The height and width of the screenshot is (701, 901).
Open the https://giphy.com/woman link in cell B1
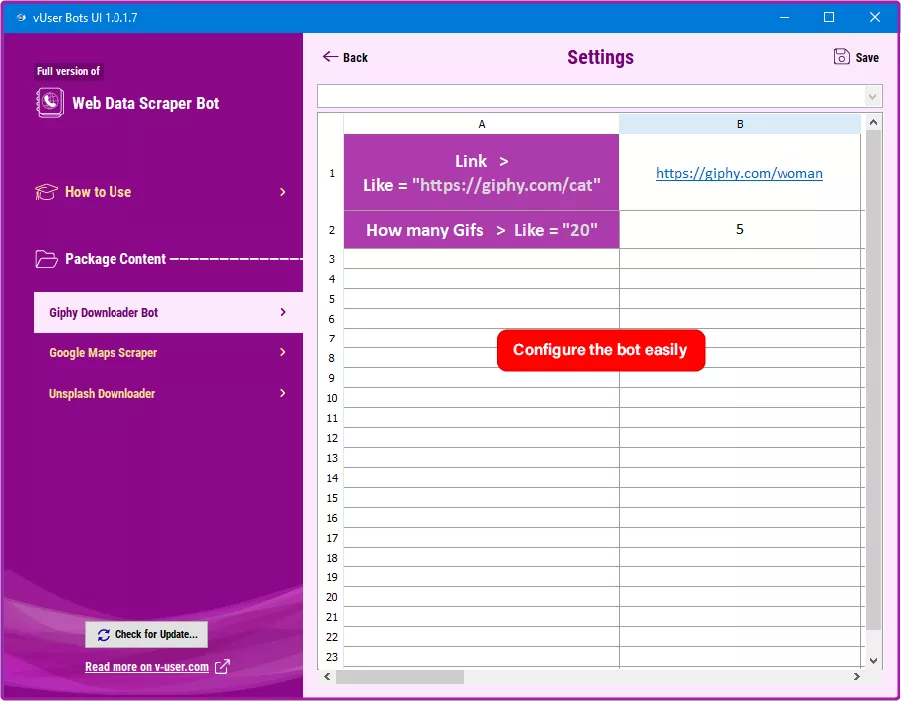(739, 173)
